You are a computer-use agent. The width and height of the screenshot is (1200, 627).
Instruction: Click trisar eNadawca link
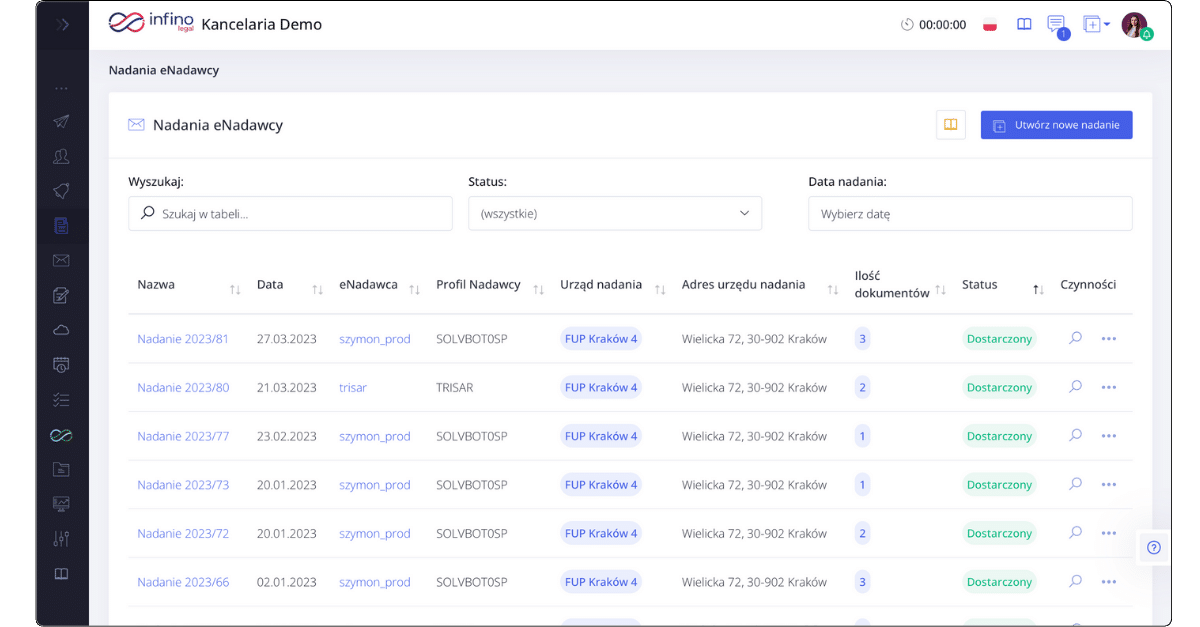coord(353,388)
